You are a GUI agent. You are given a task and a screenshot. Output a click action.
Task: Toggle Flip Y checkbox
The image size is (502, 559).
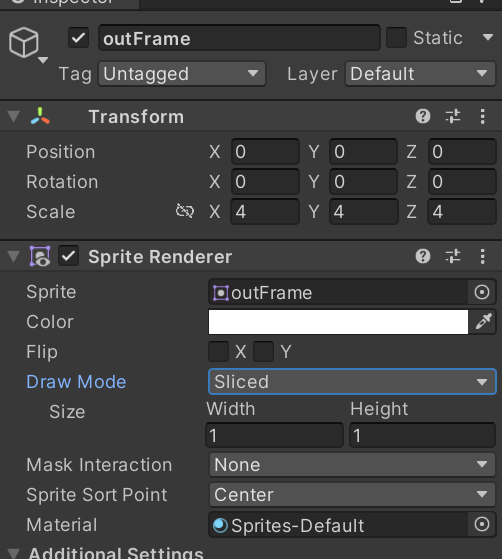[x=263, y=352]
